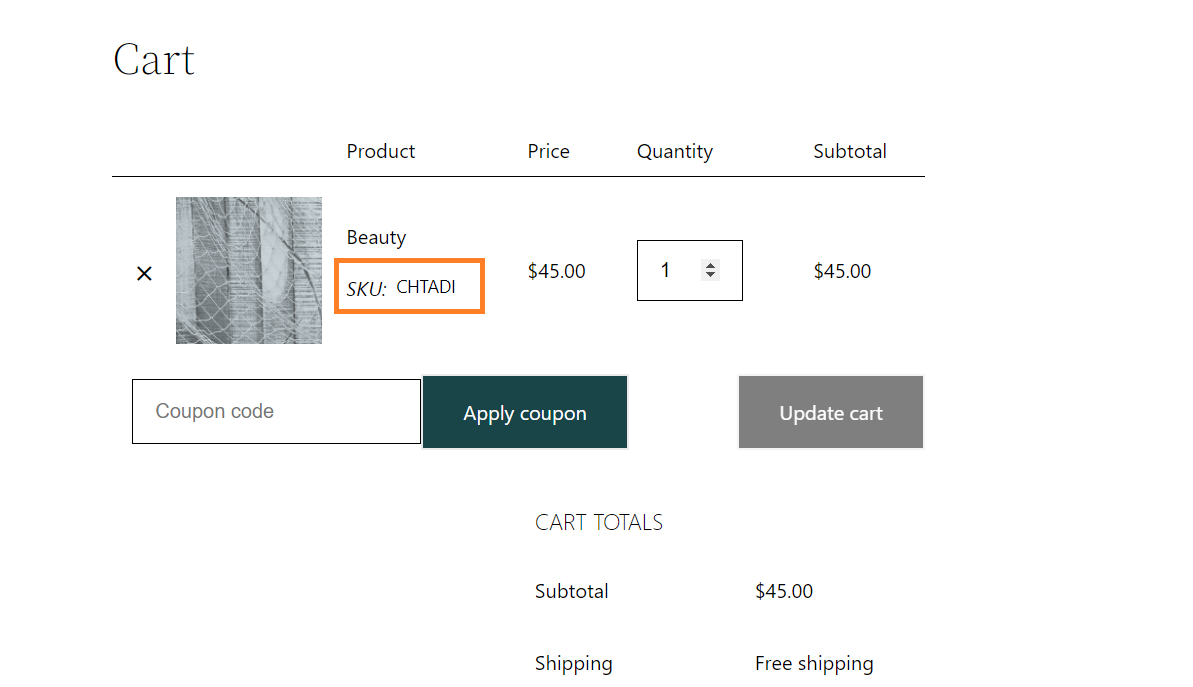Image resolution: width=1193 pixels, height=687 pixels.
Task: Click the Product column header
Action: (x=380, y=151)
